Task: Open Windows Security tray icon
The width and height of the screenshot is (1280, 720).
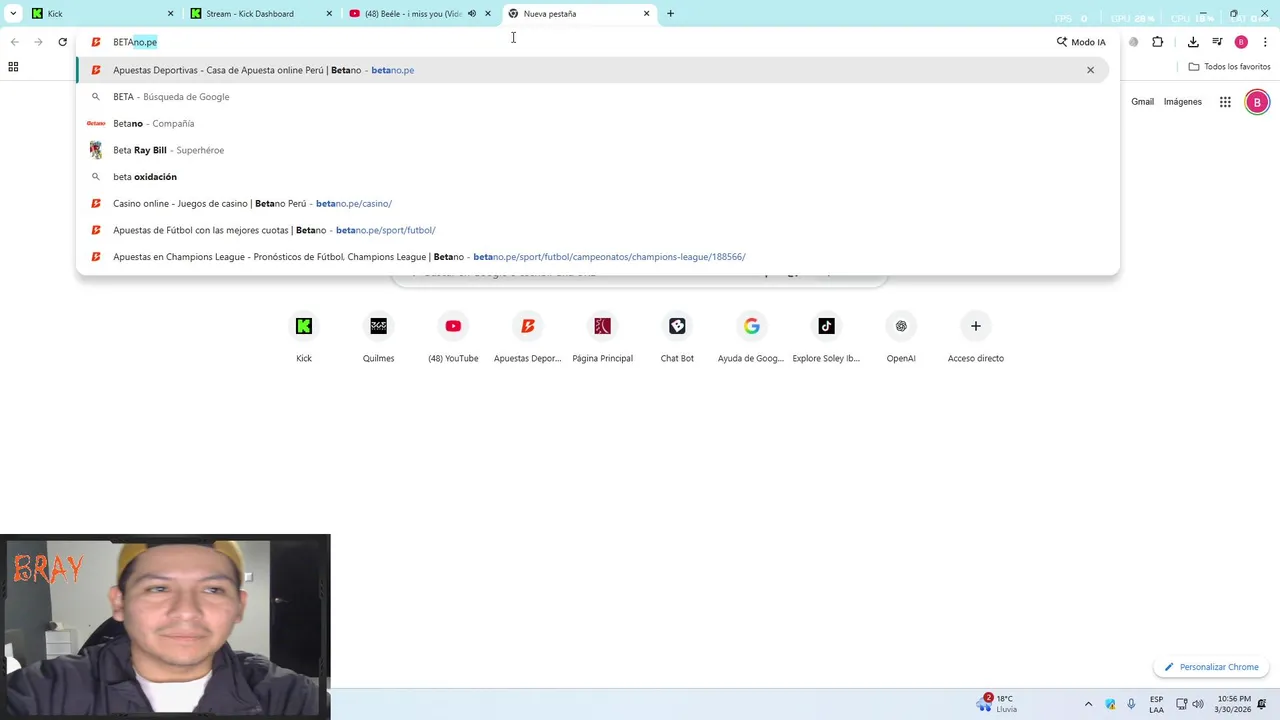Action: click(x=1110, y=704)
